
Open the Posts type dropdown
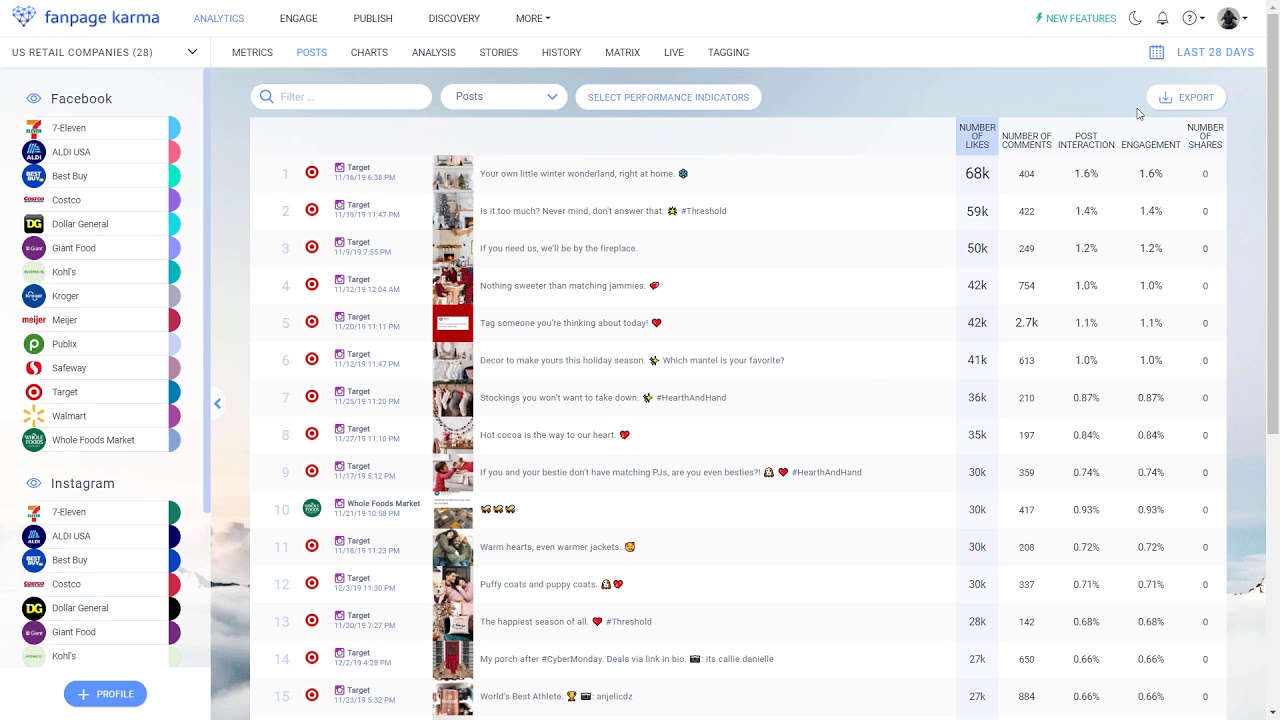pyautogui.click(x=504, y=97)
